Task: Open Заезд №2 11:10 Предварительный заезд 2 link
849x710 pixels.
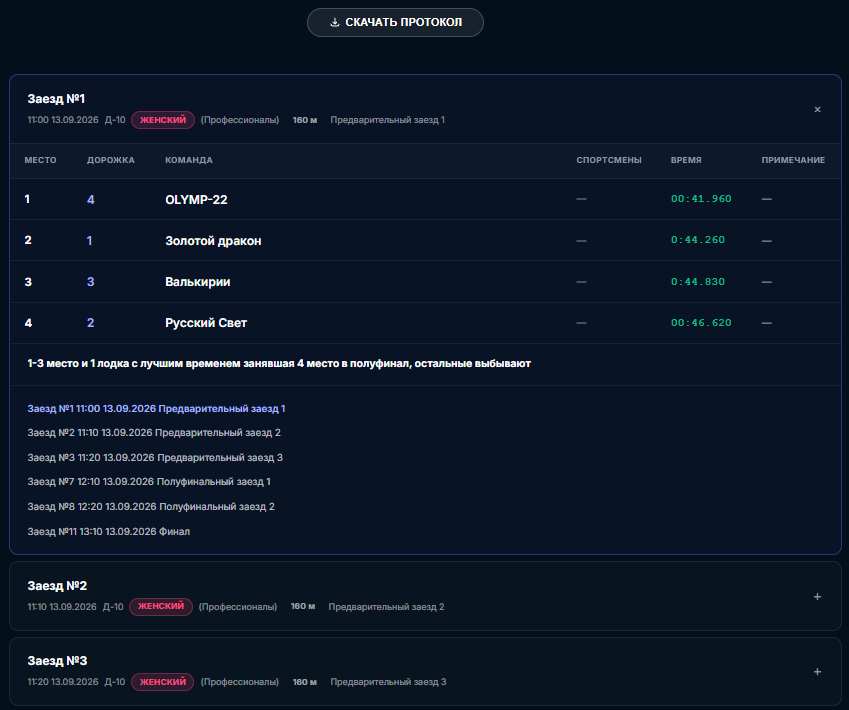Action: coord(154,433)
